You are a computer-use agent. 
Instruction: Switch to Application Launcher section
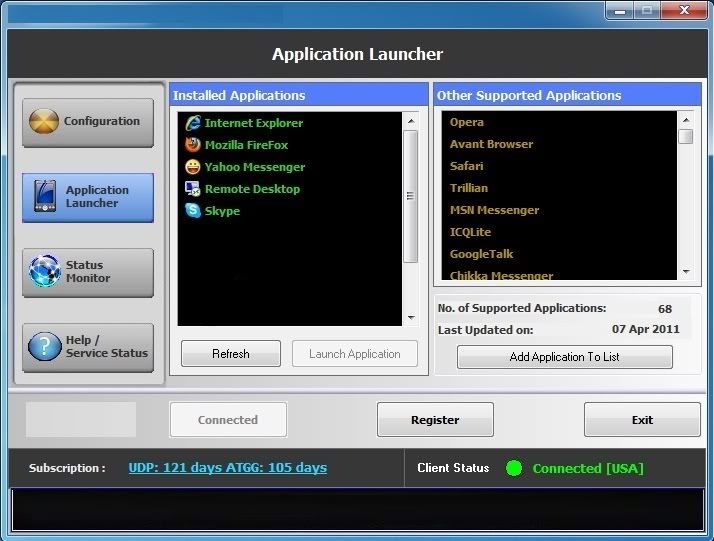point(88,197)
